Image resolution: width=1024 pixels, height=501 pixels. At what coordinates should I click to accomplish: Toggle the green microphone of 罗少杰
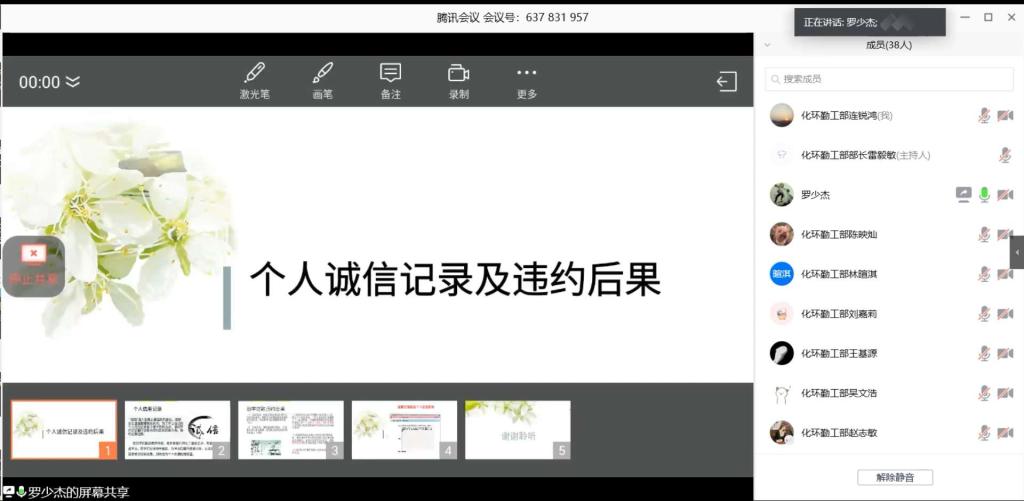pyautogui.click(x=984, y=195)
